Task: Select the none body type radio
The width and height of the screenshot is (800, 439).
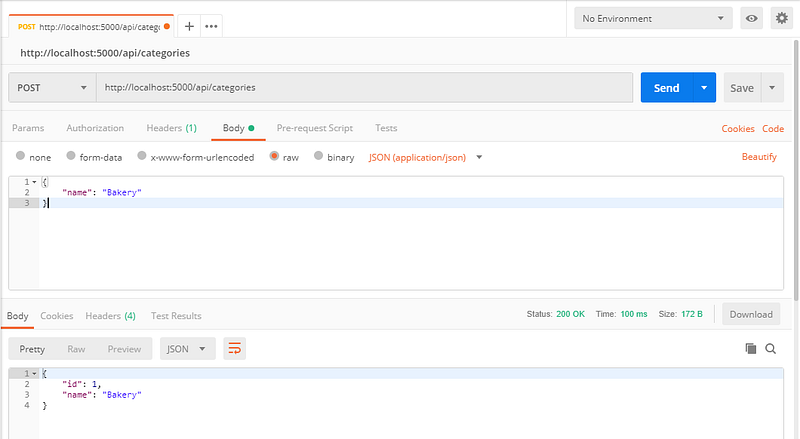Action: (x=20, y=156)
